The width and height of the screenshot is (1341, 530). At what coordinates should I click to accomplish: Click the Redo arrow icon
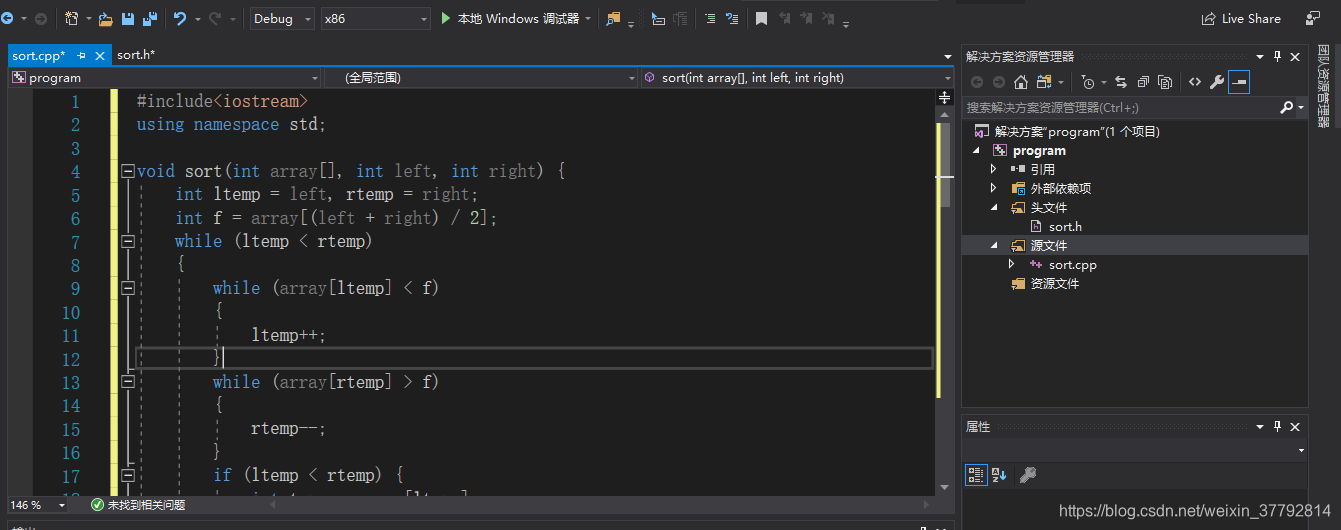point(215,19)
